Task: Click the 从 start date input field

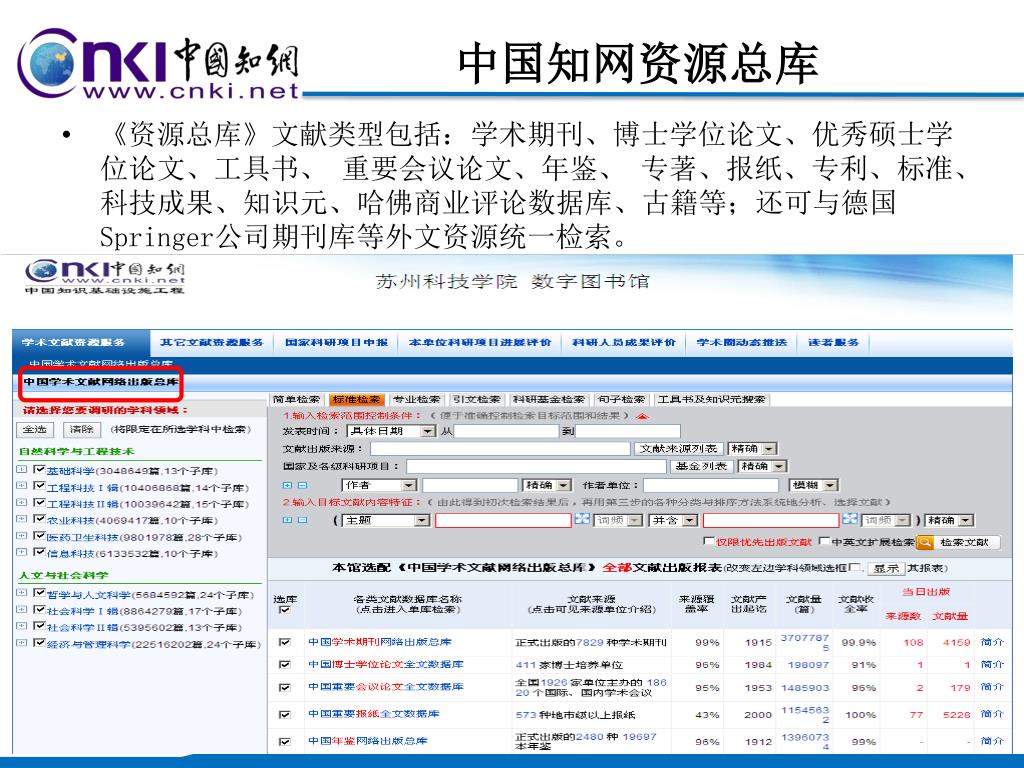Action: pos(506,431)
